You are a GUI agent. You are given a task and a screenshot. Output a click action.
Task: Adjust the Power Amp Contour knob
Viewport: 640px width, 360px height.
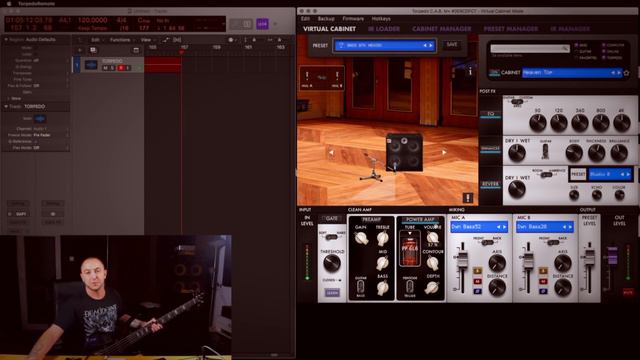432,263
